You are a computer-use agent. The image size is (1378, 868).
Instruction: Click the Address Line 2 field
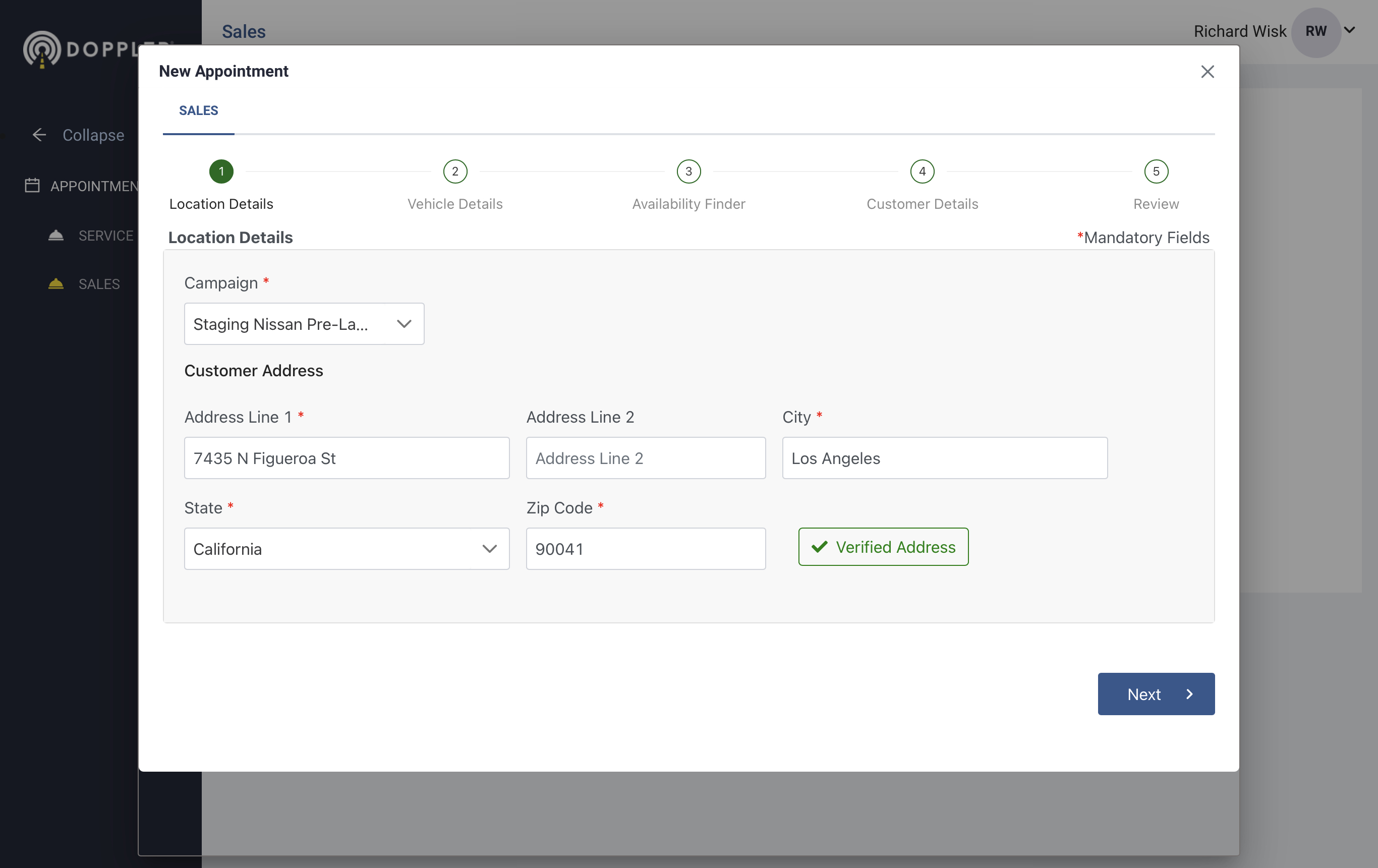[645, 458]
